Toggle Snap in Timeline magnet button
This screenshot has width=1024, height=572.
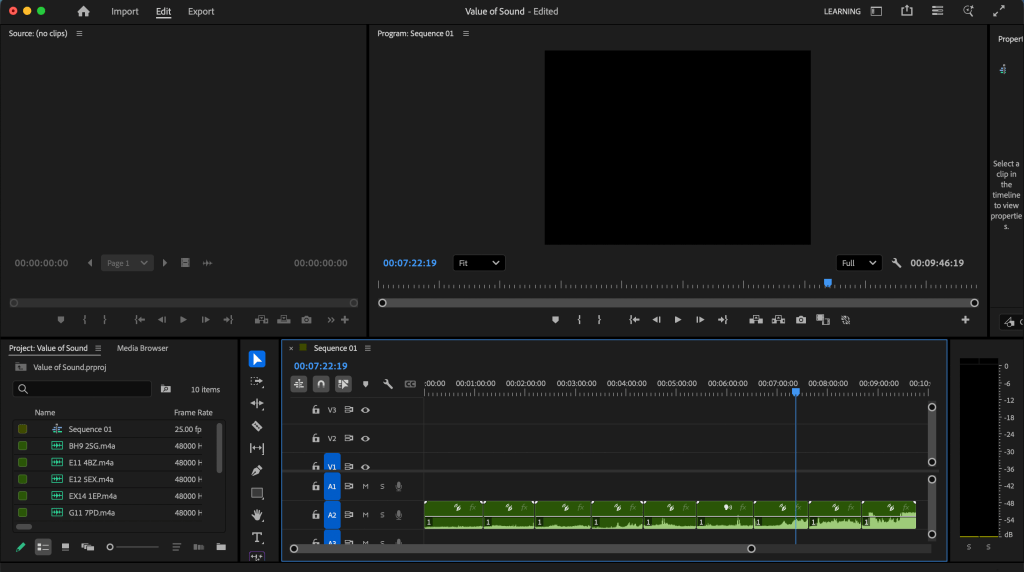point(321,384)
